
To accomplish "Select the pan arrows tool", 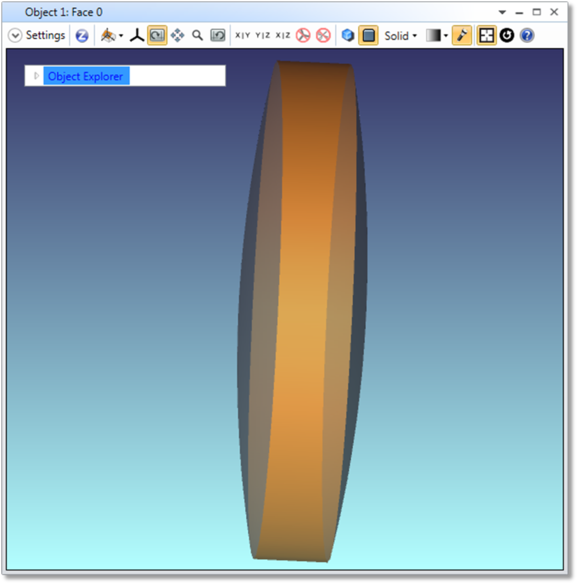I will click(x=177, y=36).
